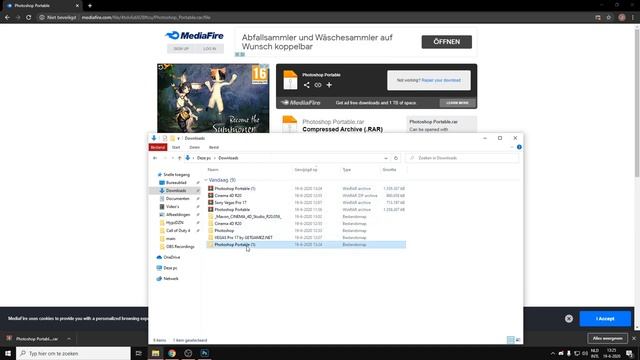Expand the address bar history dropdown
Viewport: 640px width, 360px height.
click(x=386, y=158)
